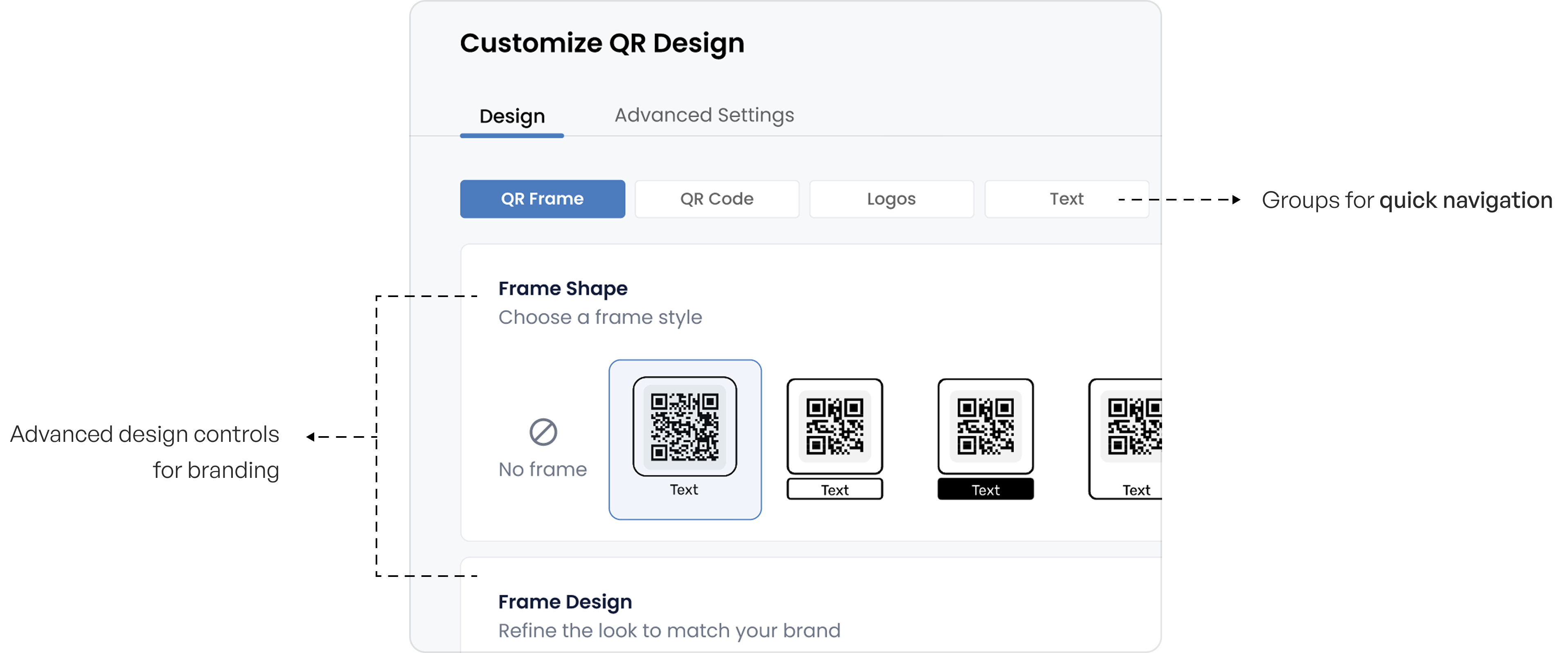Click the 'Choose a frame style' subtitle

600,317
